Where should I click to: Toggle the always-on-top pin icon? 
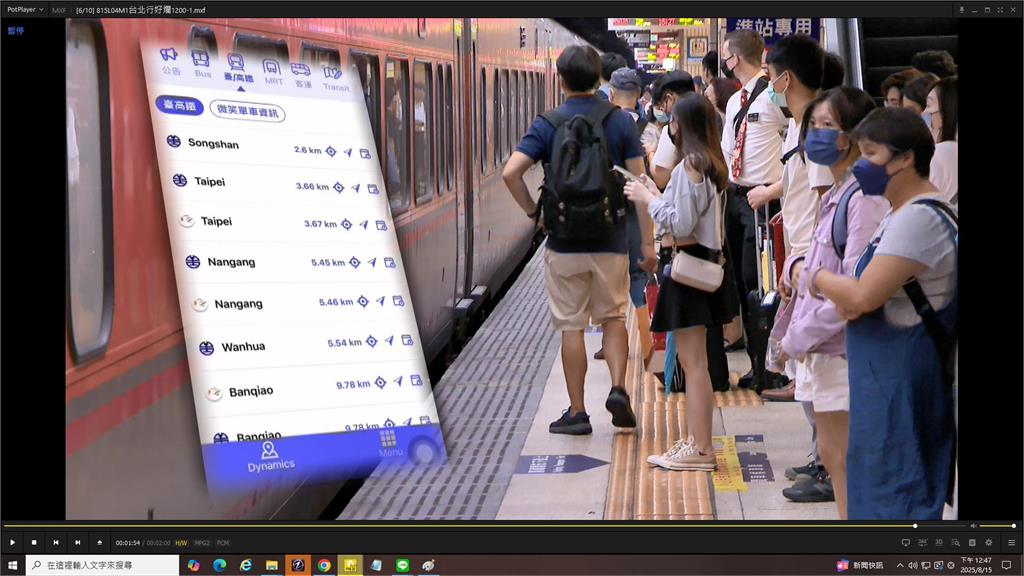[961, 10]
